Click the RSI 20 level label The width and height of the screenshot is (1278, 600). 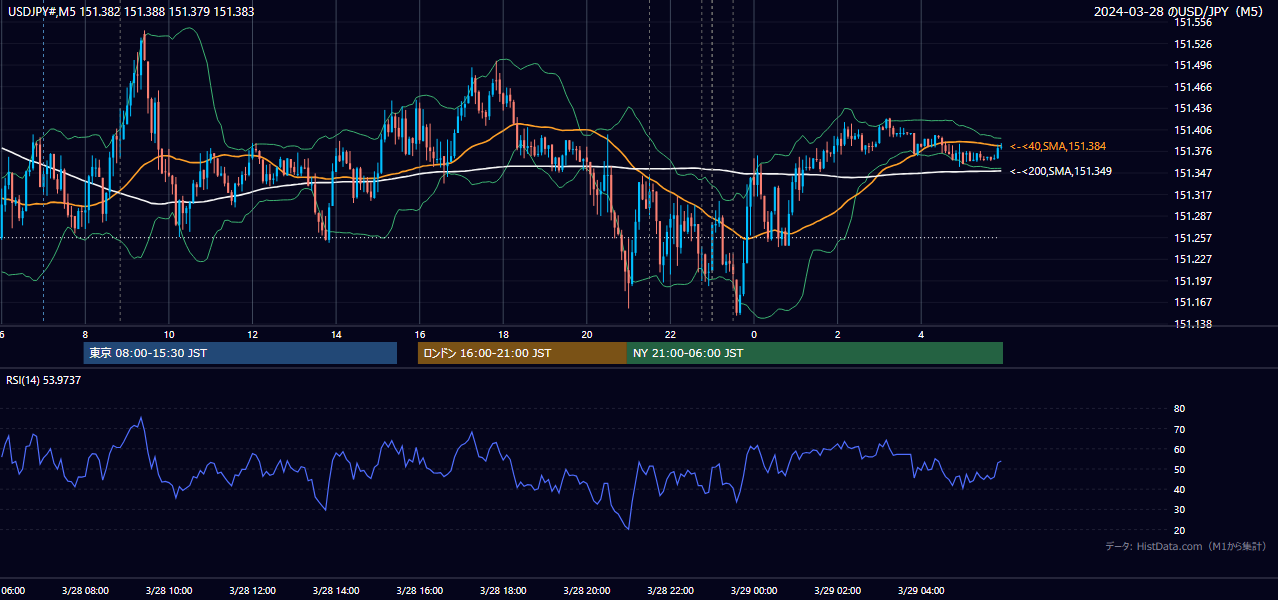click(x=1179, y=530)
